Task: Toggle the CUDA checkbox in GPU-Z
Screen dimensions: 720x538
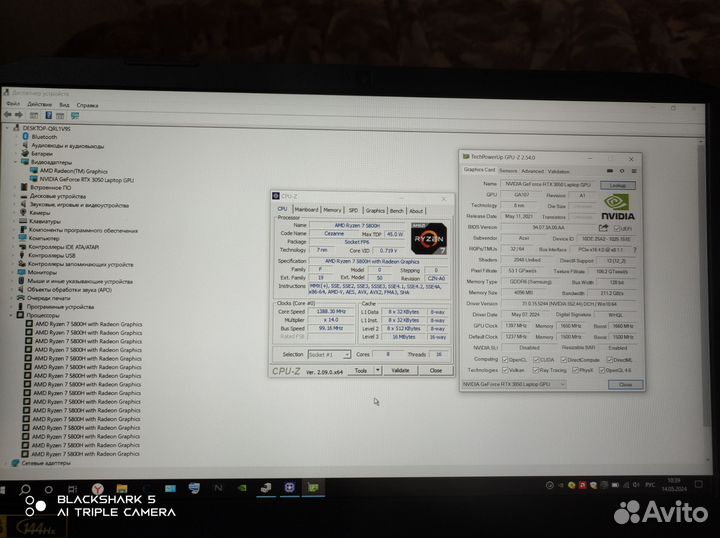Action: (x=536, y=359)
